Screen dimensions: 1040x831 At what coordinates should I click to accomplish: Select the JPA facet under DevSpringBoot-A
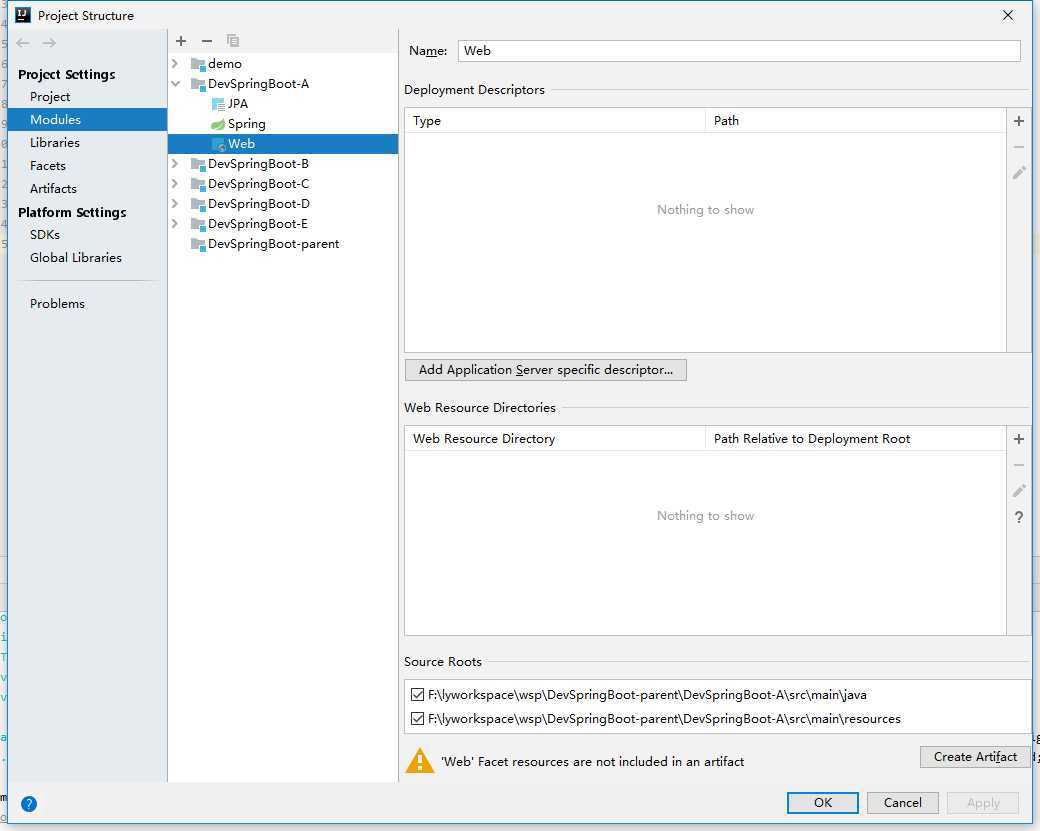[x=283, y=104]
